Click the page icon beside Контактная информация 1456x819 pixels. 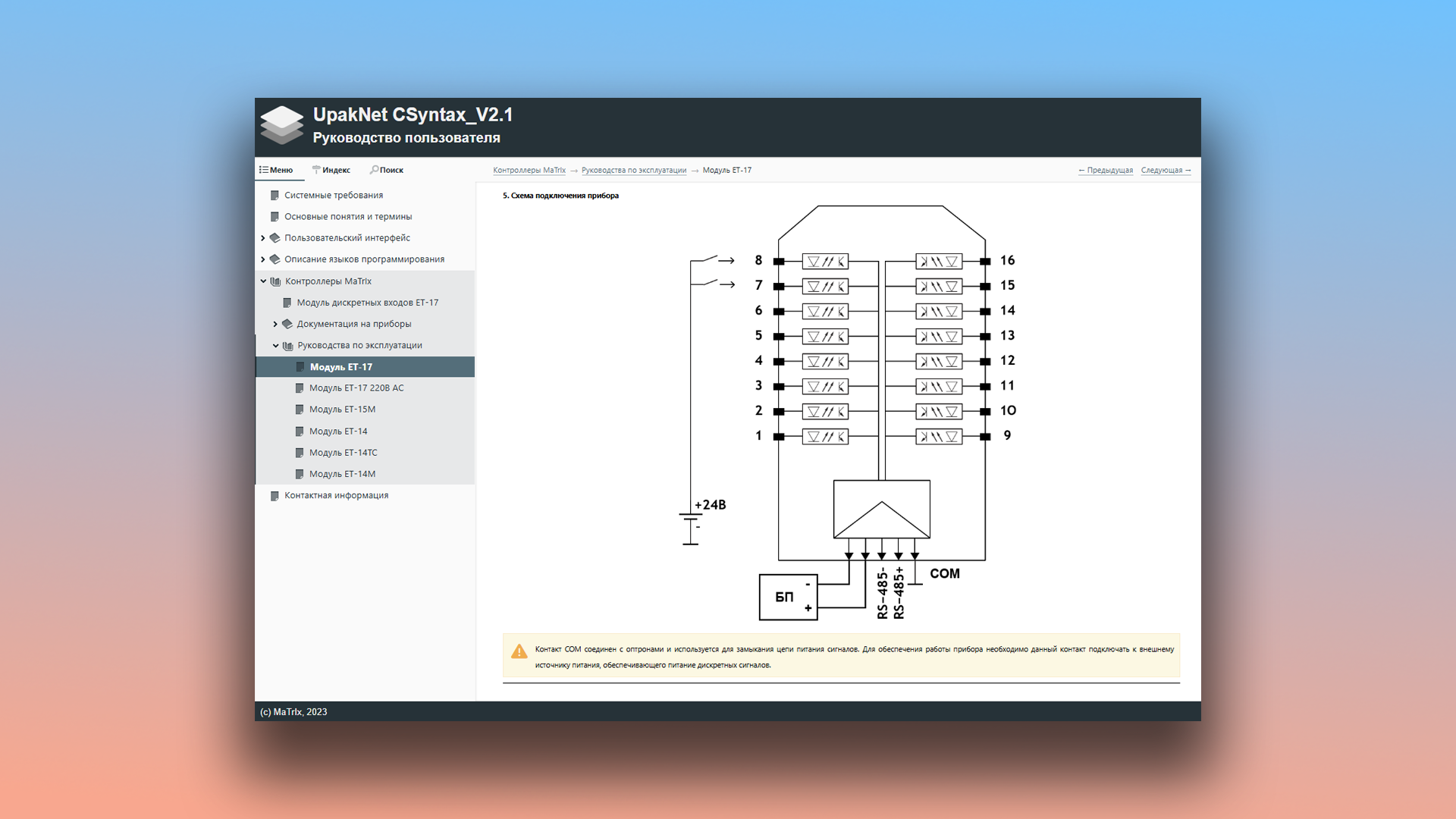point(275,496)
